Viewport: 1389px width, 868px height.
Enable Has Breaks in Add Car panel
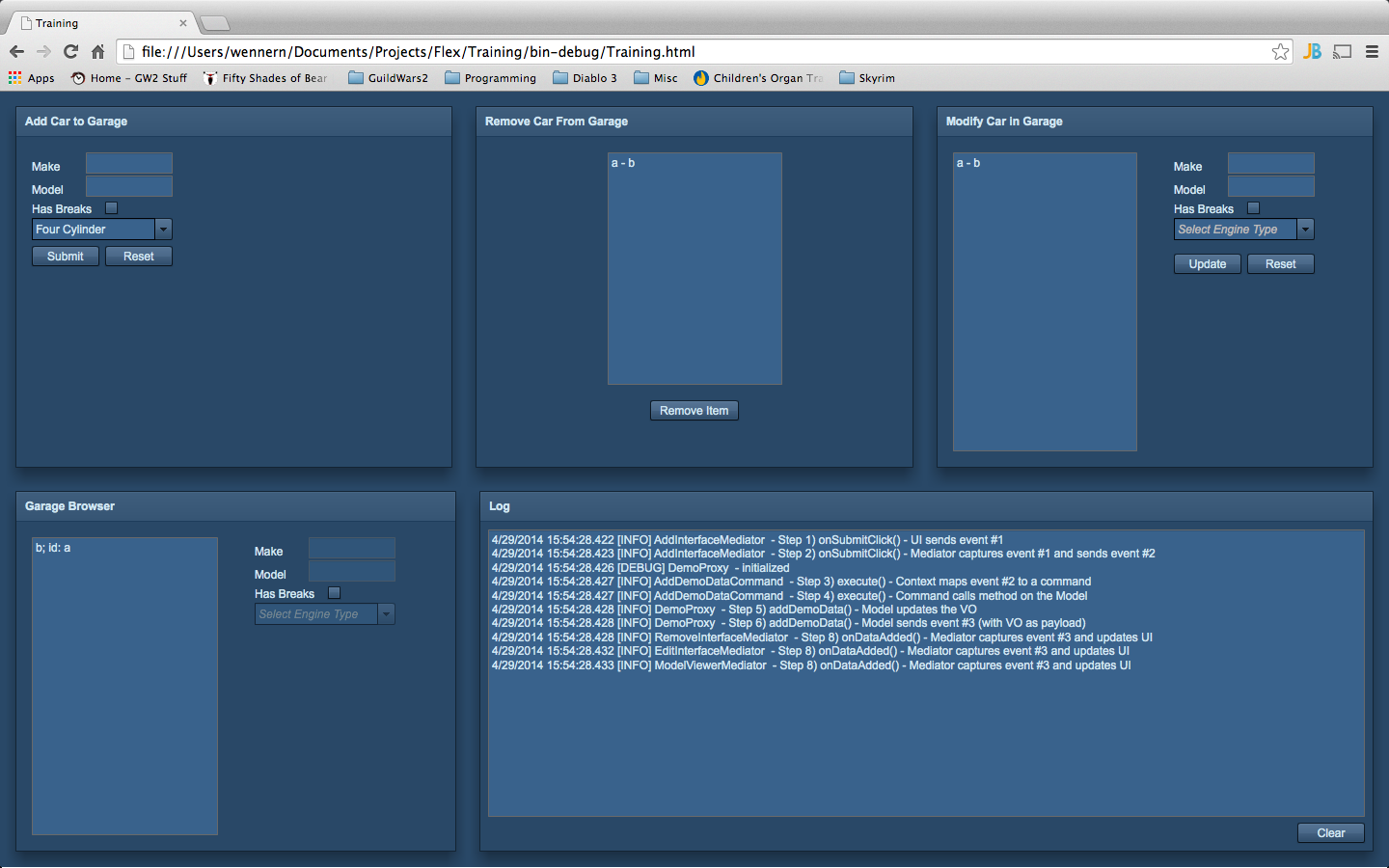111,208
